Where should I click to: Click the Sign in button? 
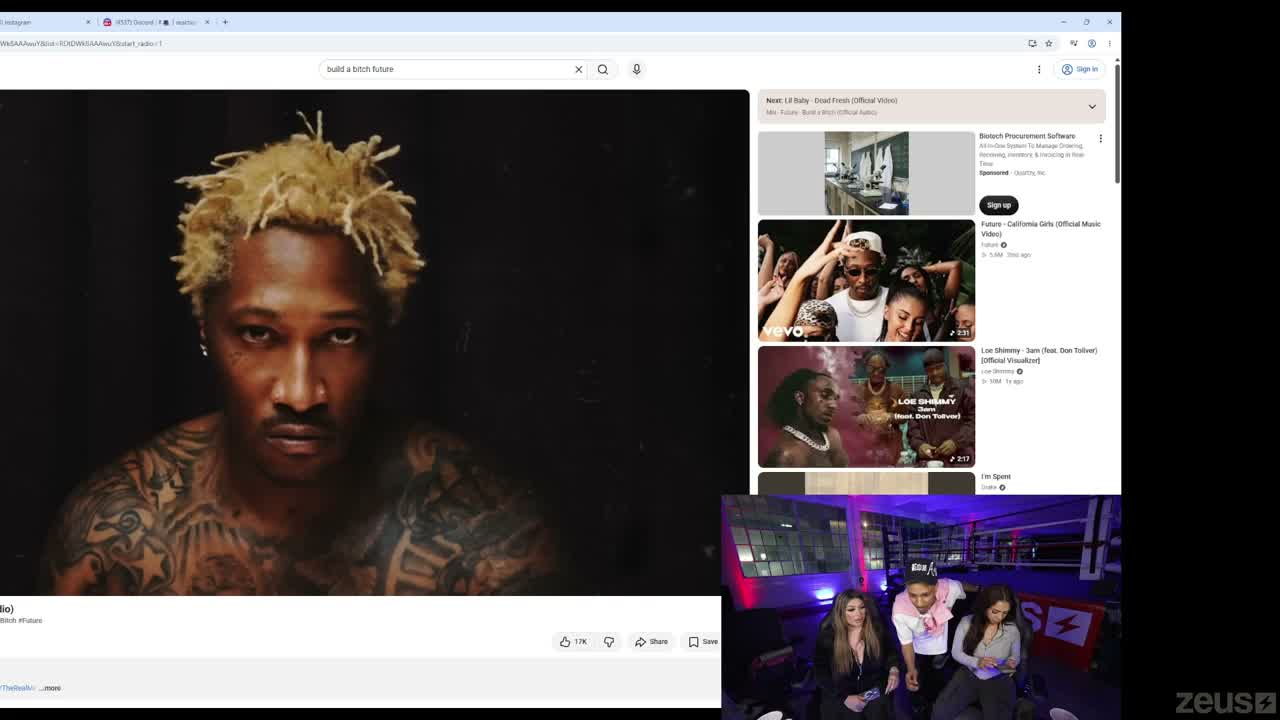point(1080,69)
